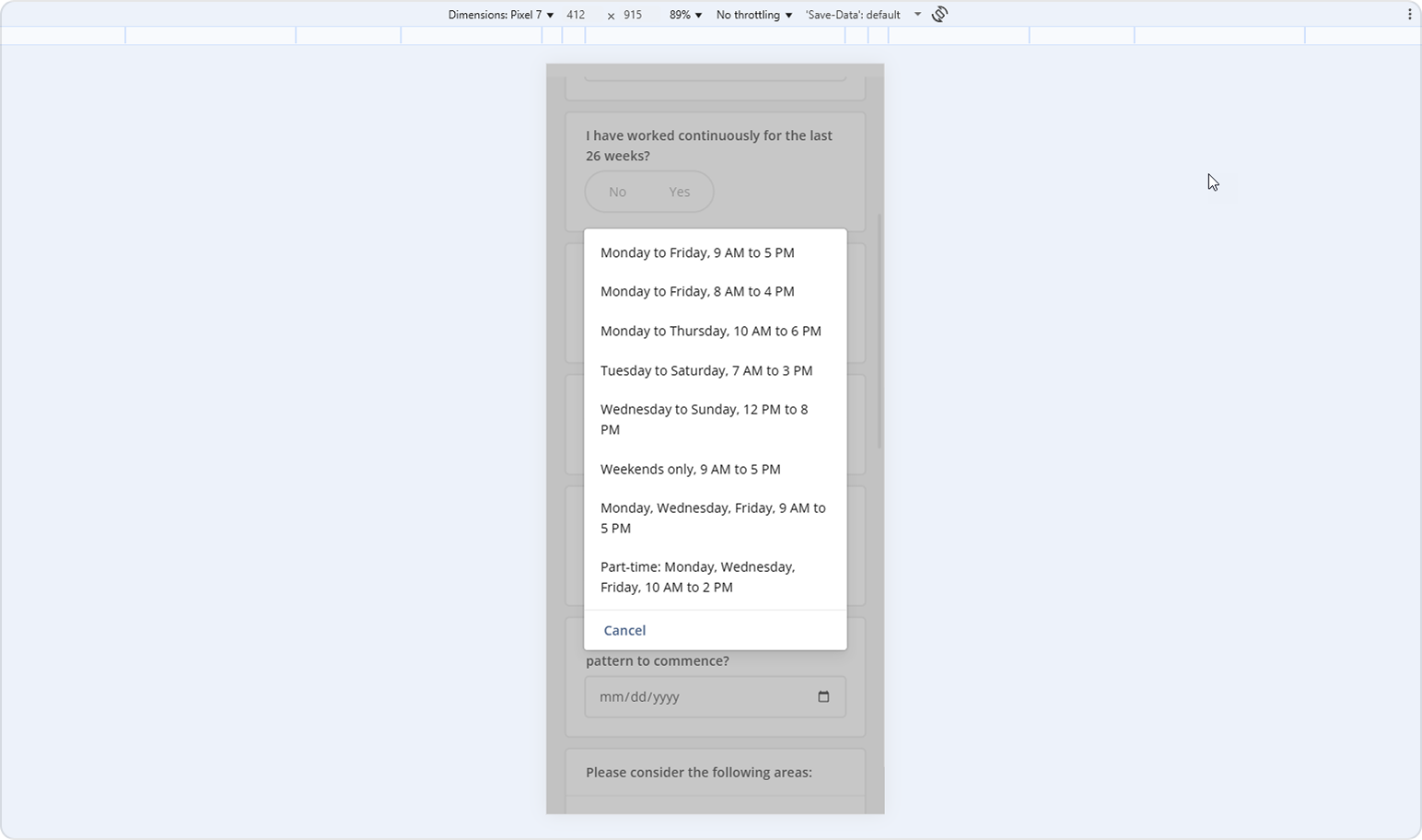The image size is (1422, 840).
Task: Select "No" for worked continuously question
Action: (x=617, y=192)
